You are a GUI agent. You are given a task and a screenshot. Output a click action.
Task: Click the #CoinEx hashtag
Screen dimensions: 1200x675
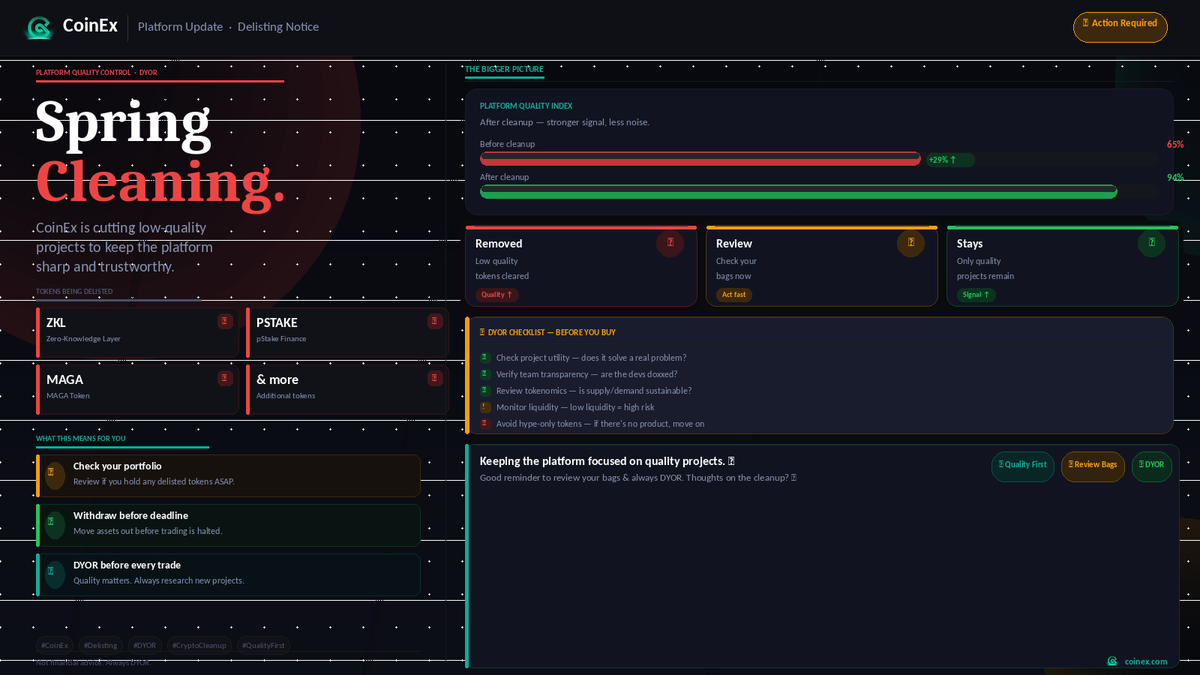55,645
